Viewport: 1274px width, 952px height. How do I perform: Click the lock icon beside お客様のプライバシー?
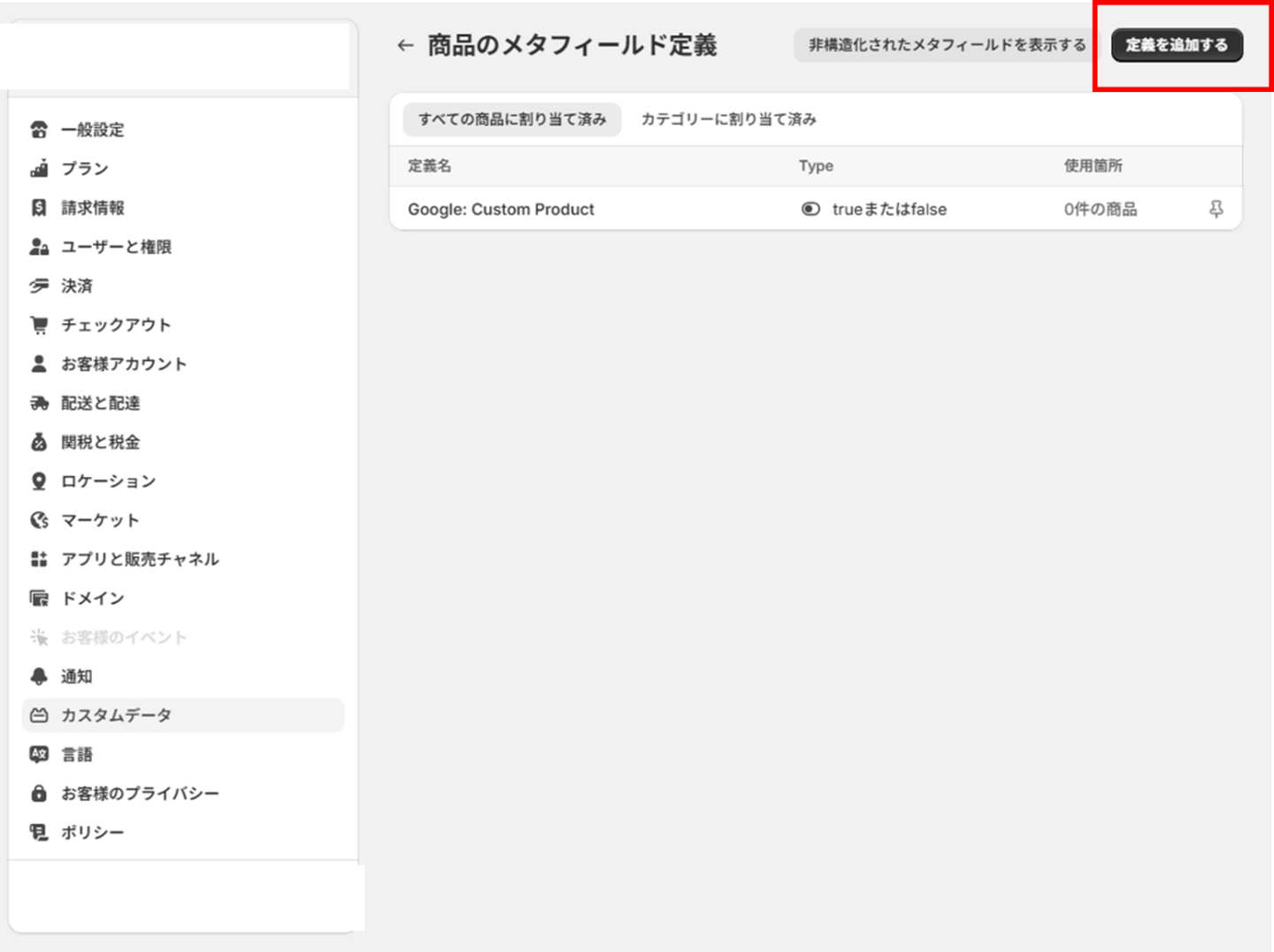coord(39,794)
